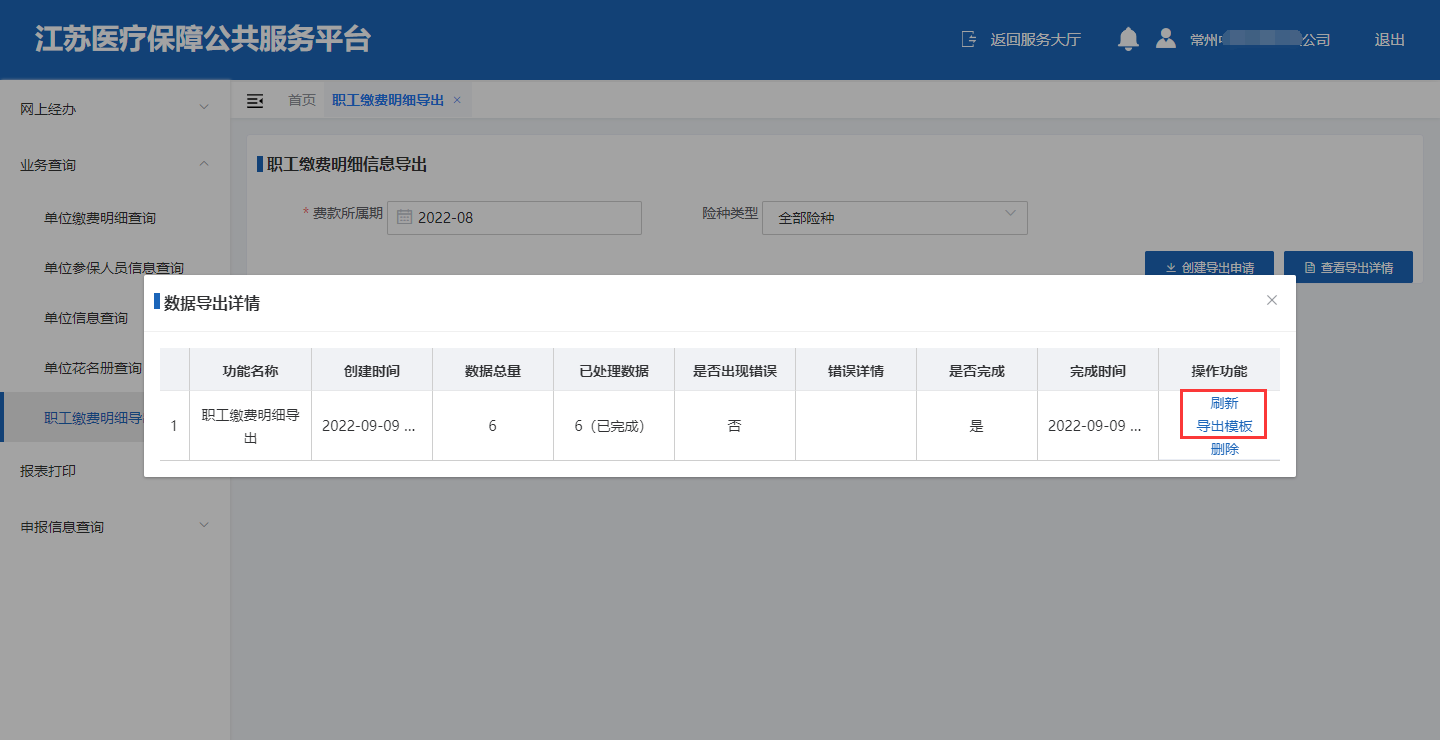The image size is (1440, 740).
Task: Open the 险种类型 dropdown
Action: (894, 217)
